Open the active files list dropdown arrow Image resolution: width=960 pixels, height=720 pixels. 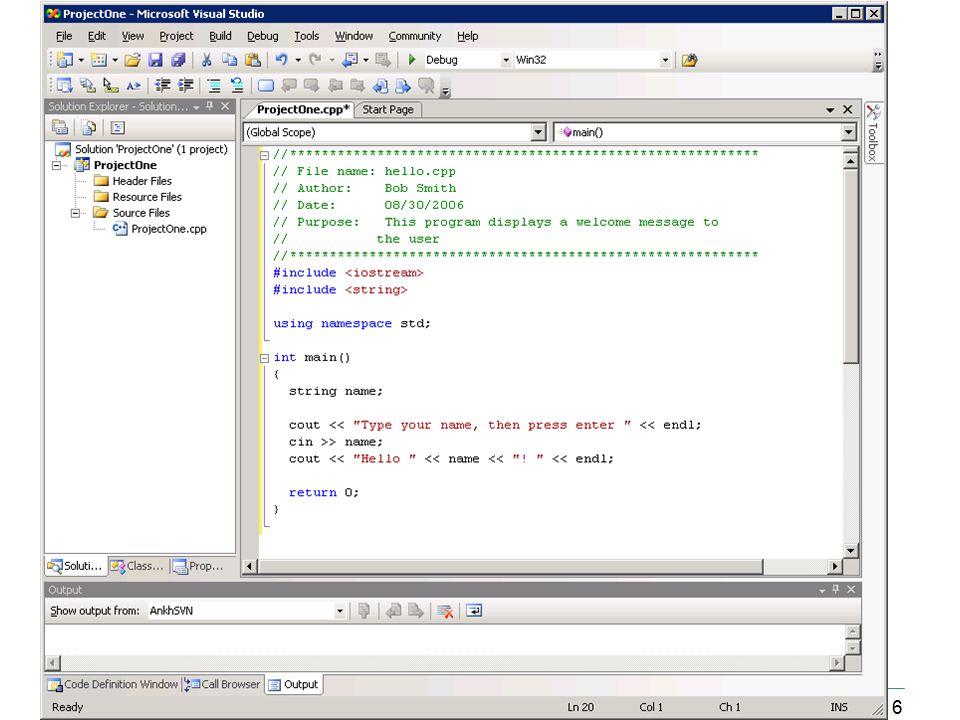click(830, 110)
